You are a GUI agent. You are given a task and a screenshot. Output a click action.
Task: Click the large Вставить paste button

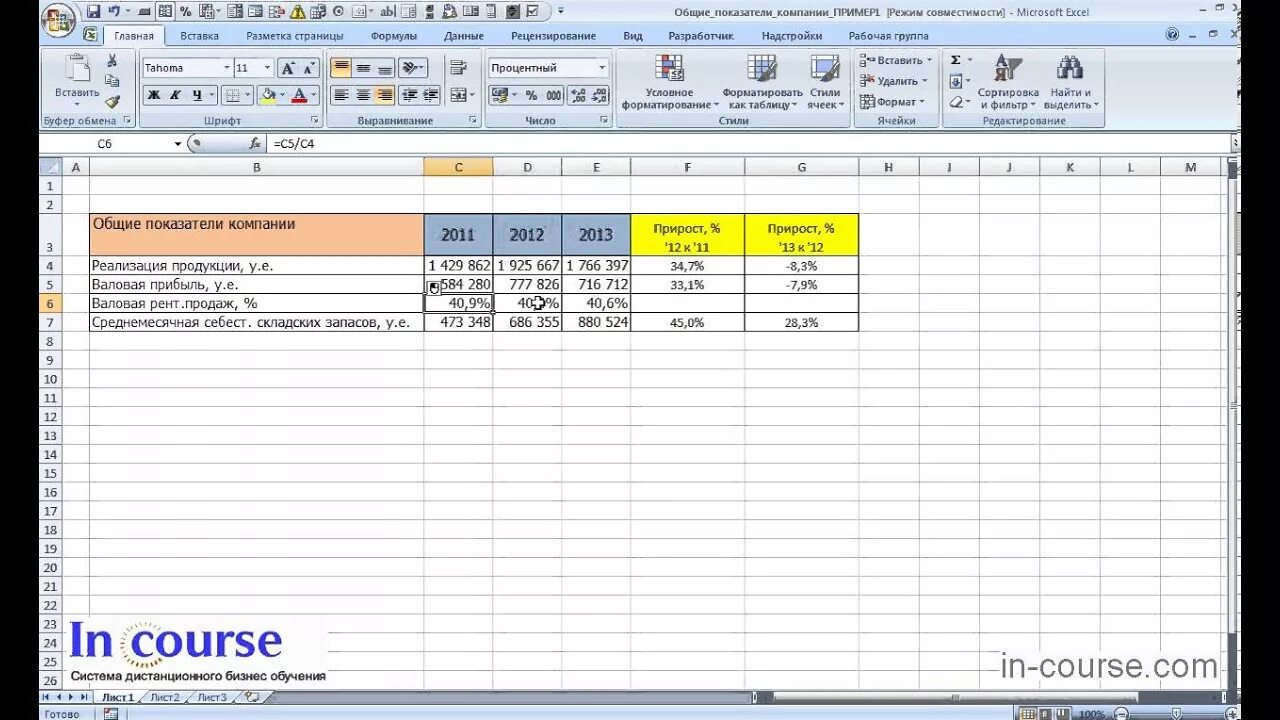pyautogui.click(x=77, y=80)
